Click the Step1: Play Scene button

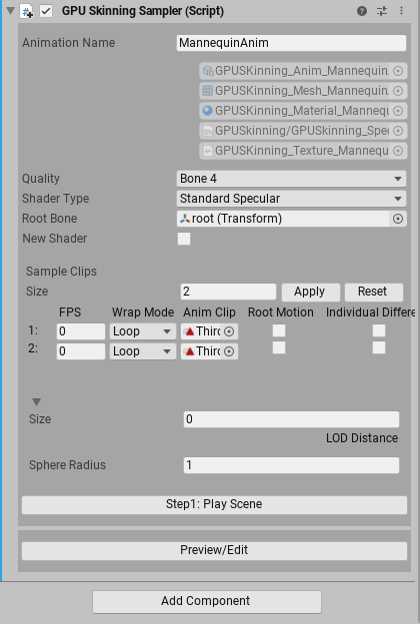click(x=214, y=504)
